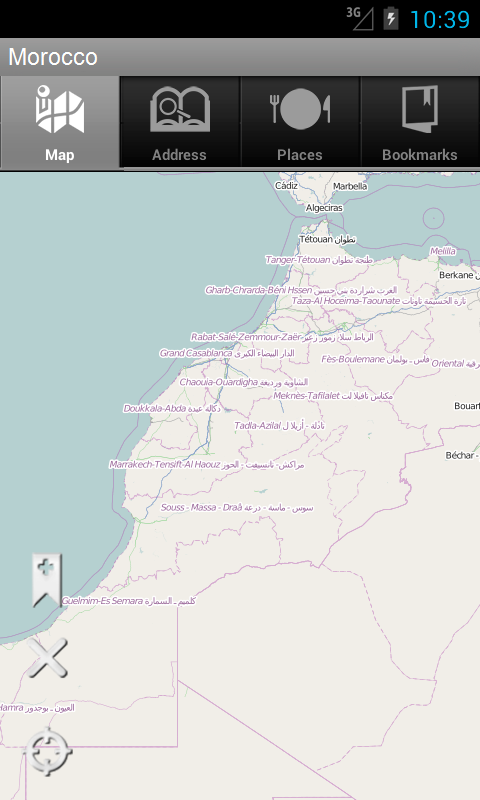The image size is (480, 800).
Task: Tap the Marrakech-Tensift-Al Haouz label
Action: 207,464
